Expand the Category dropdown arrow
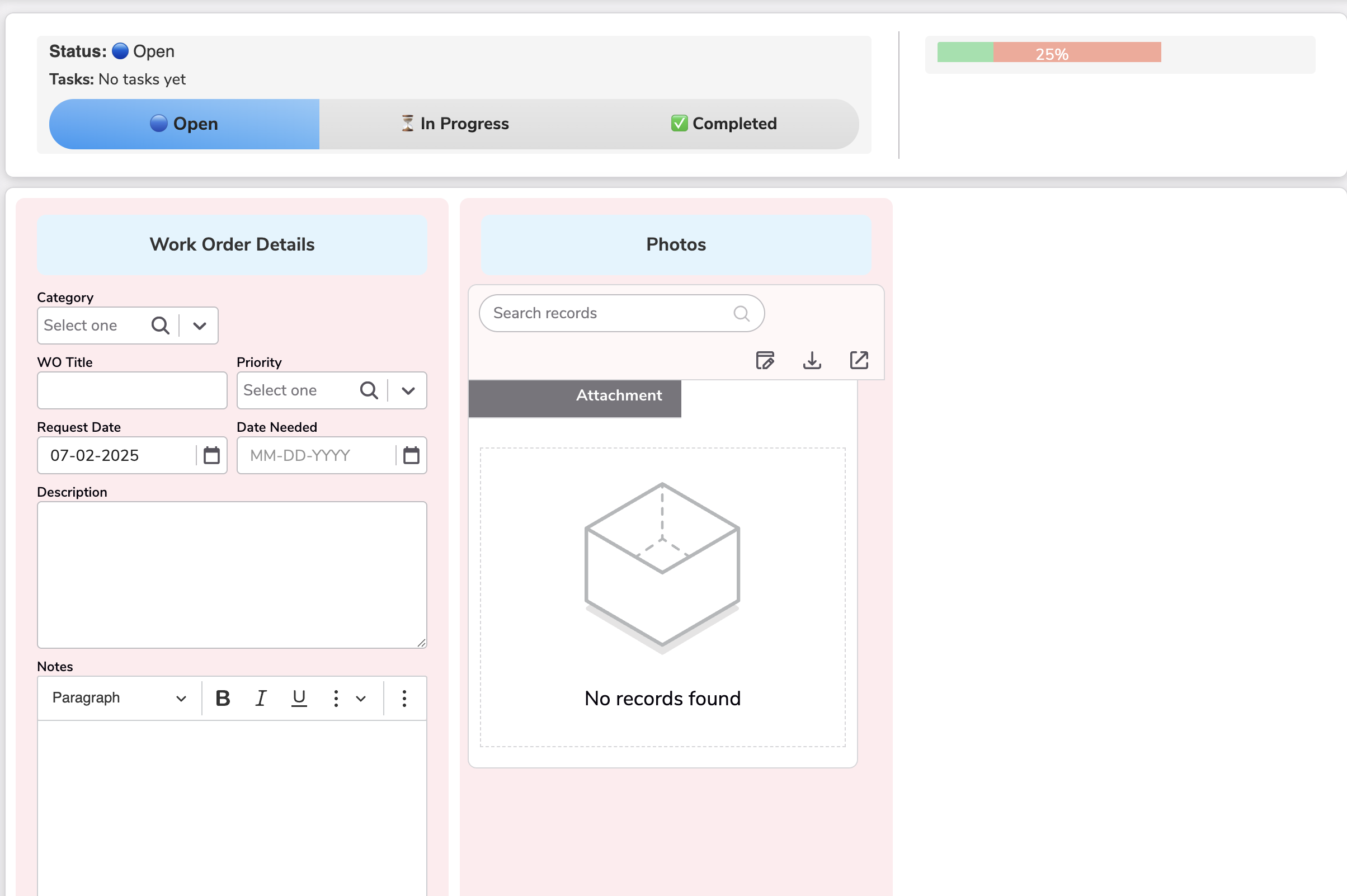Image resolution: width=1347 pixels, height=896 pixels. tap(199, 326)
